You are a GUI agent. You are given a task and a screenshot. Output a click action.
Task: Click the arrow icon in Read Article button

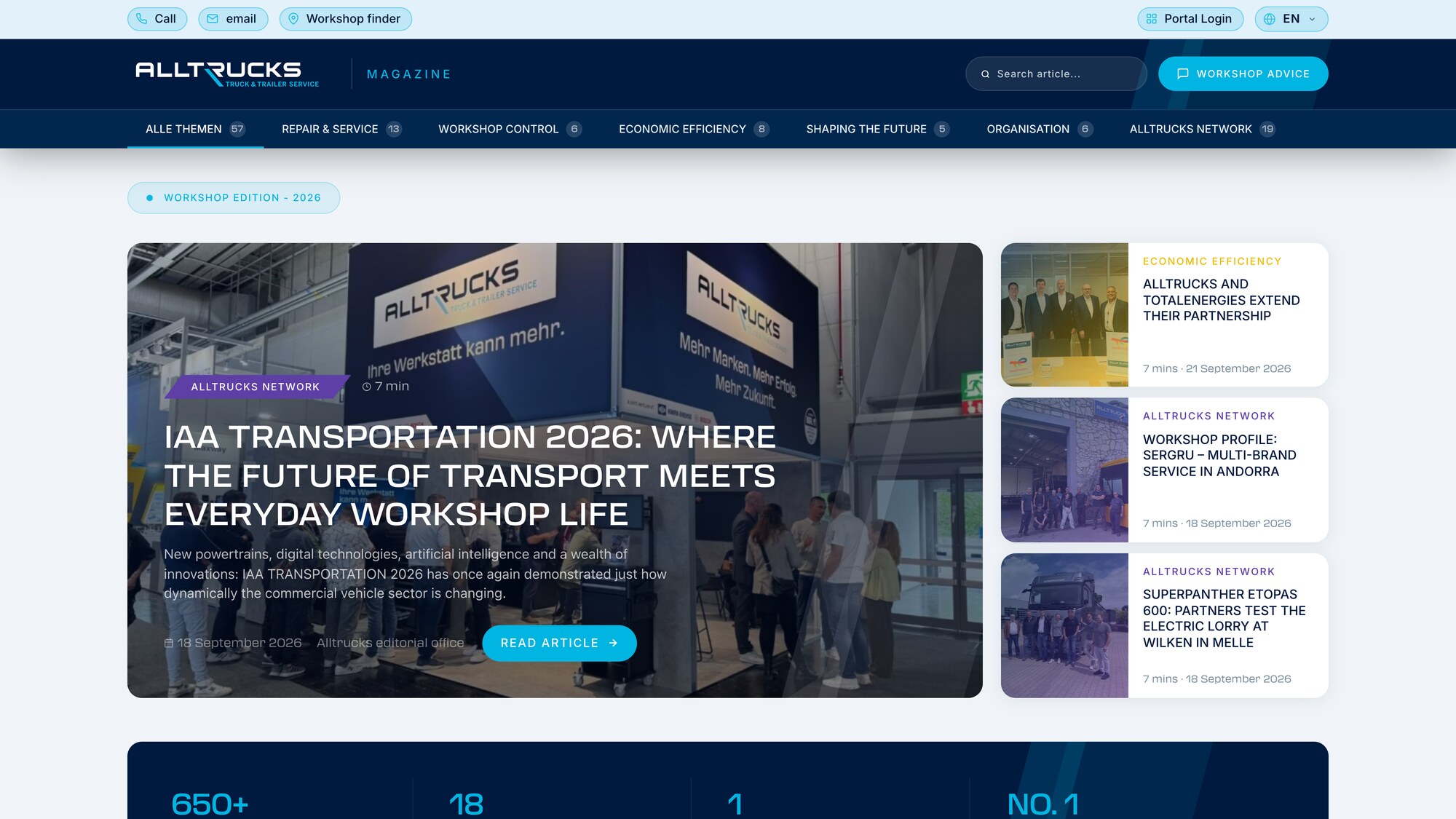click(613, 643)
